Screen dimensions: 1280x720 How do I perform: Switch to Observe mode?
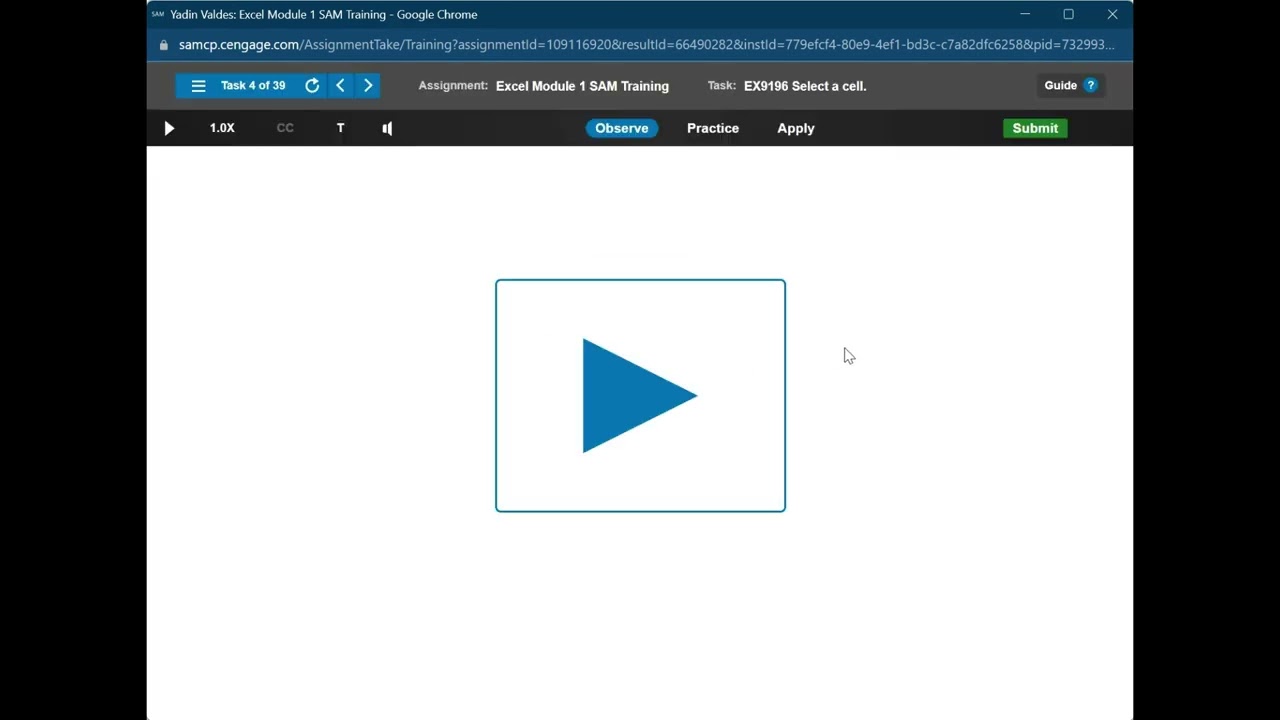tap(622, 128)
